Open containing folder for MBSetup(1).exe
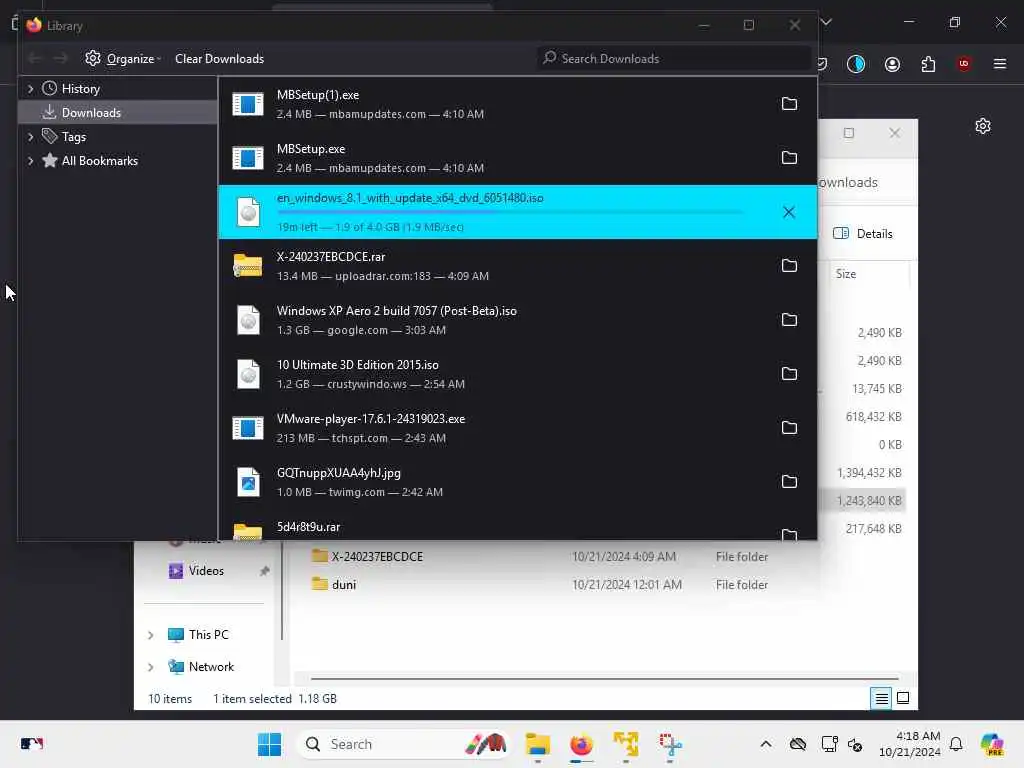 (x=789, y=104)
